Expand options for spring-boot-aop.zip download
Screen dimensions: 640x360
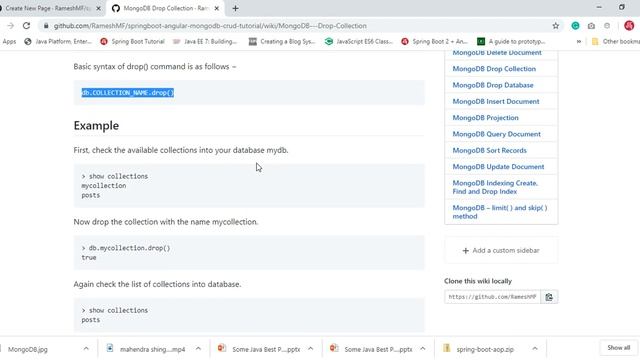click(535, 349)
